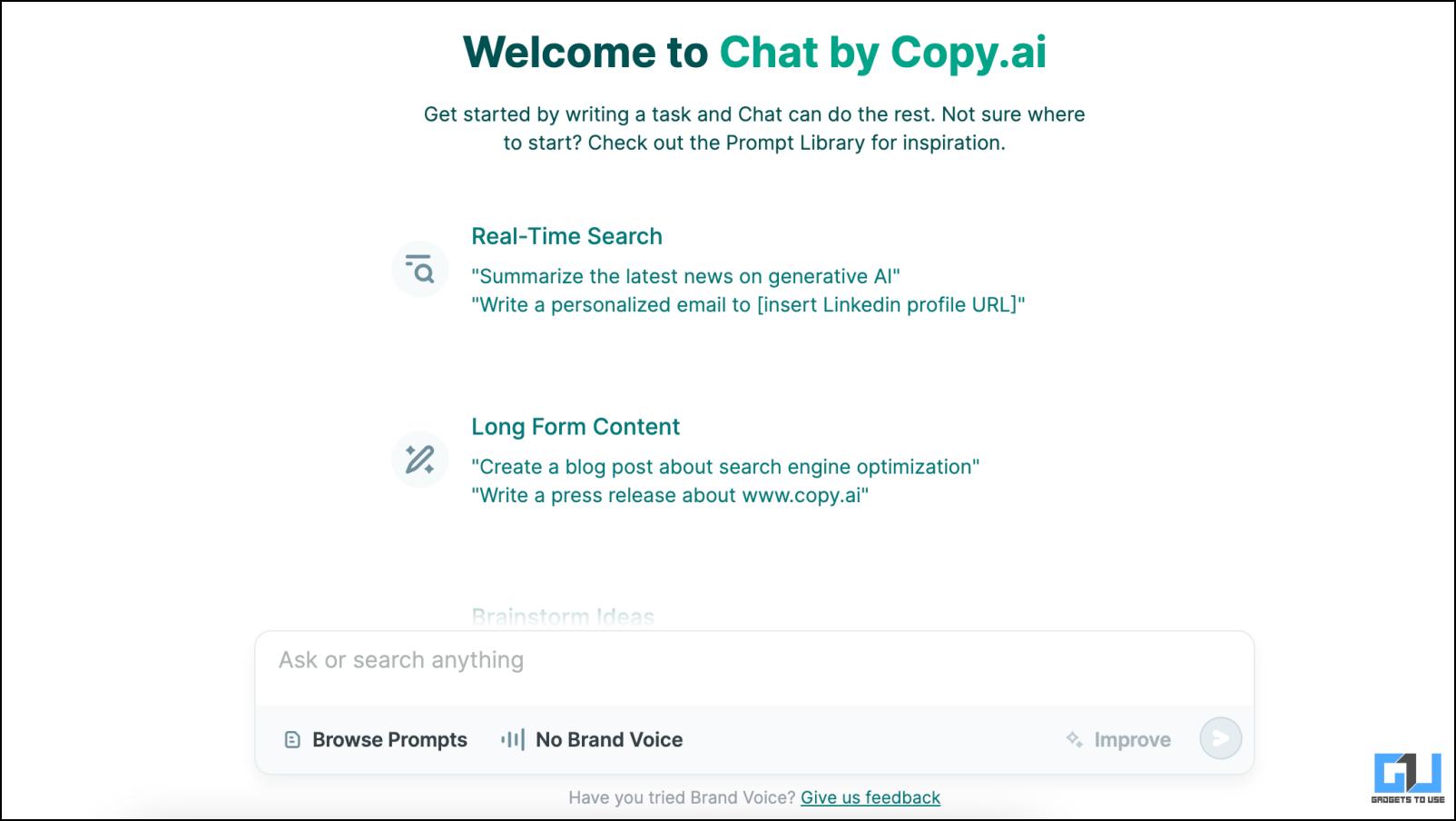This screenshot has height=821, width=1456.
Task: Select the Real-Time Search heading
Action: click(x=566, y=236)
